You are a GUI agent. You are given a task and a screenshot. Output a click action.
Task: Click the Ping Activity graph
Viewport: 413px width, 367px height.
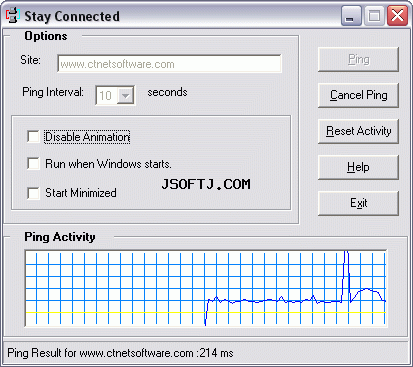(x=206, y=288)
